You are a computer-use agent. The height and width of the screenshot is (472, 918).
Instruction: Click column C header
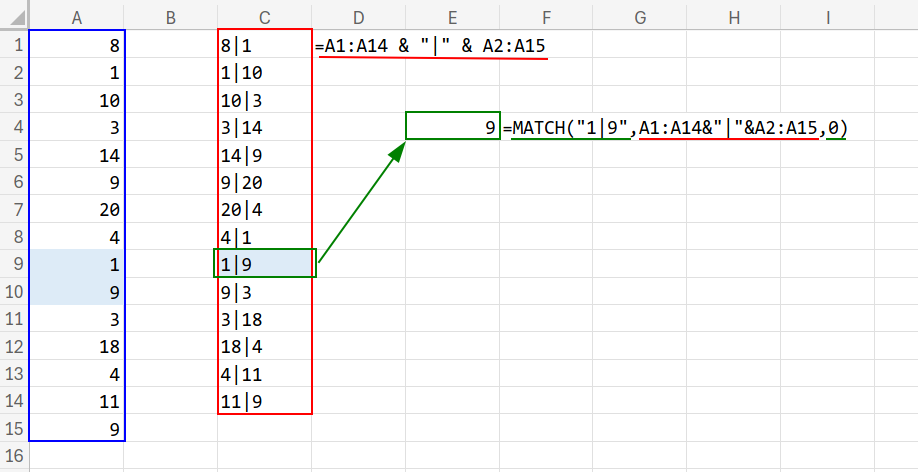click(265, 15)
